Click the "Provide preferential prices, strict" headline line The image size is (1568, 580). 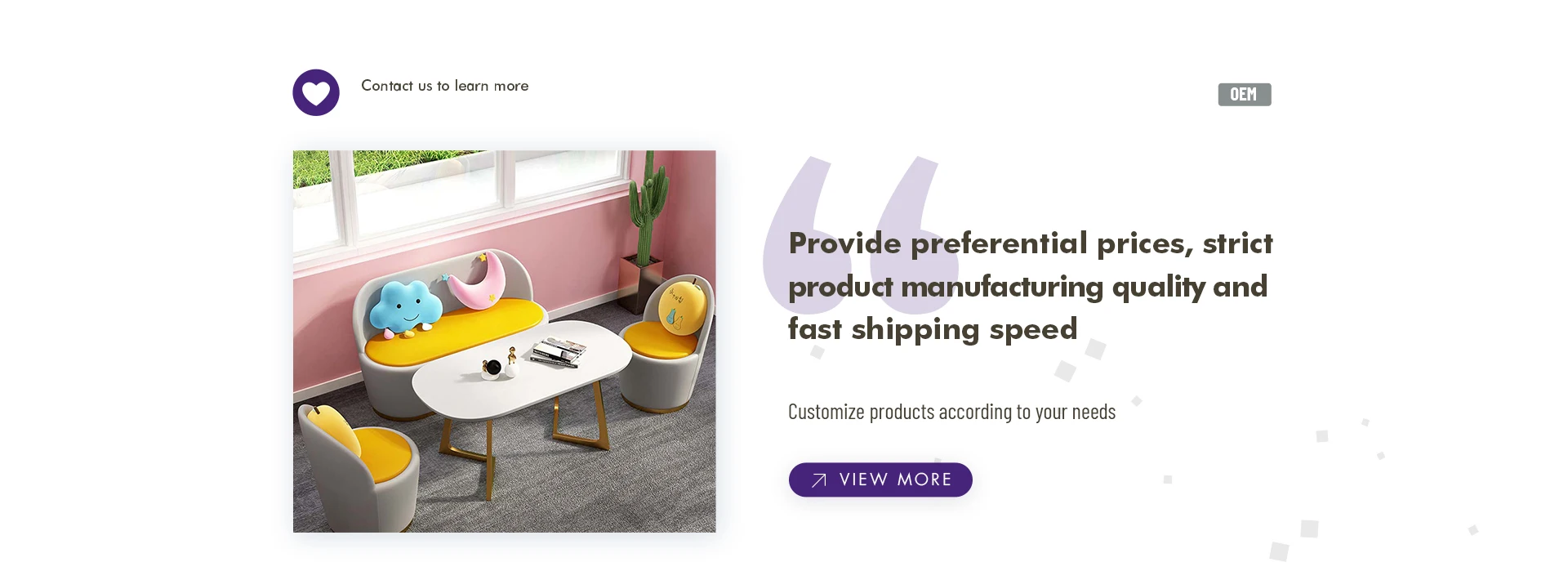1030,243
